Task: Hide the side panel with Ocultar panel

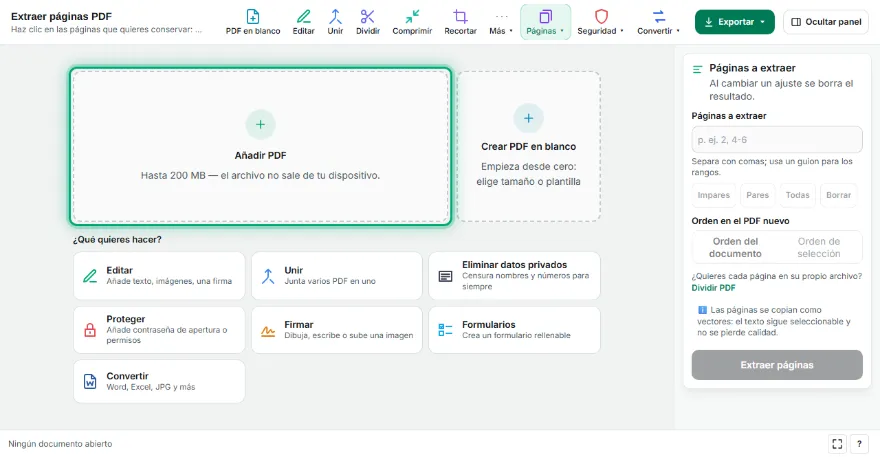Action: pyautogui.click(x=826, y=22)
